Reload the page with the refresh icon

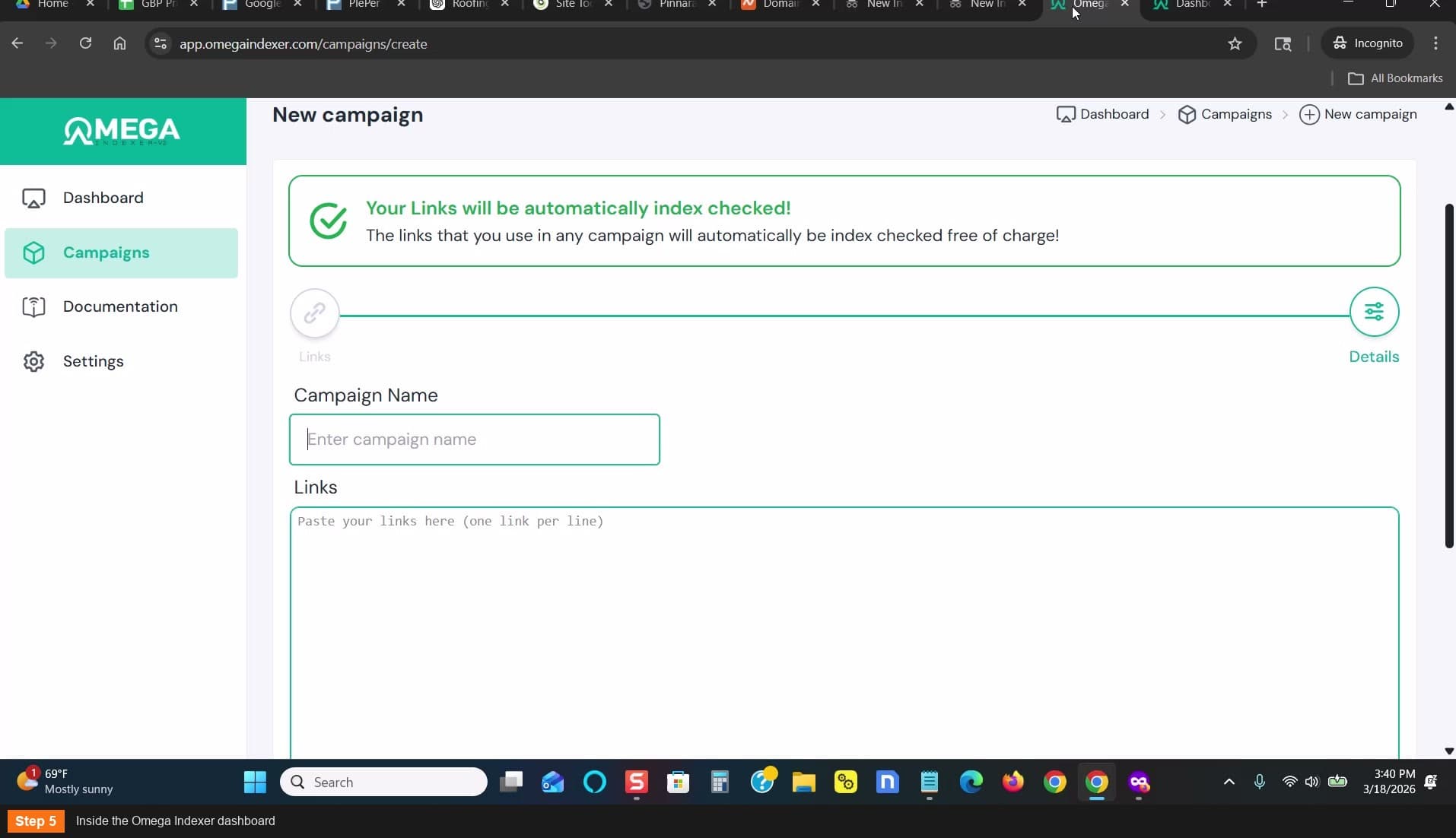85,43
